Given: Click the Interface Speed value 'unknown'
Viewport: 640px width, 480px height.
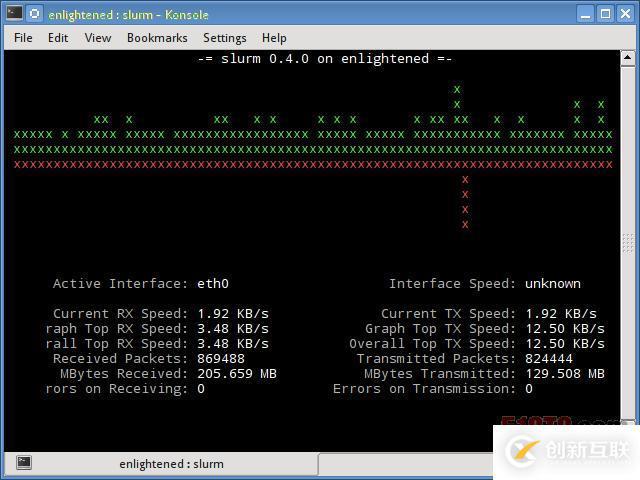Looking at the screenshot, I should point(553,284).
